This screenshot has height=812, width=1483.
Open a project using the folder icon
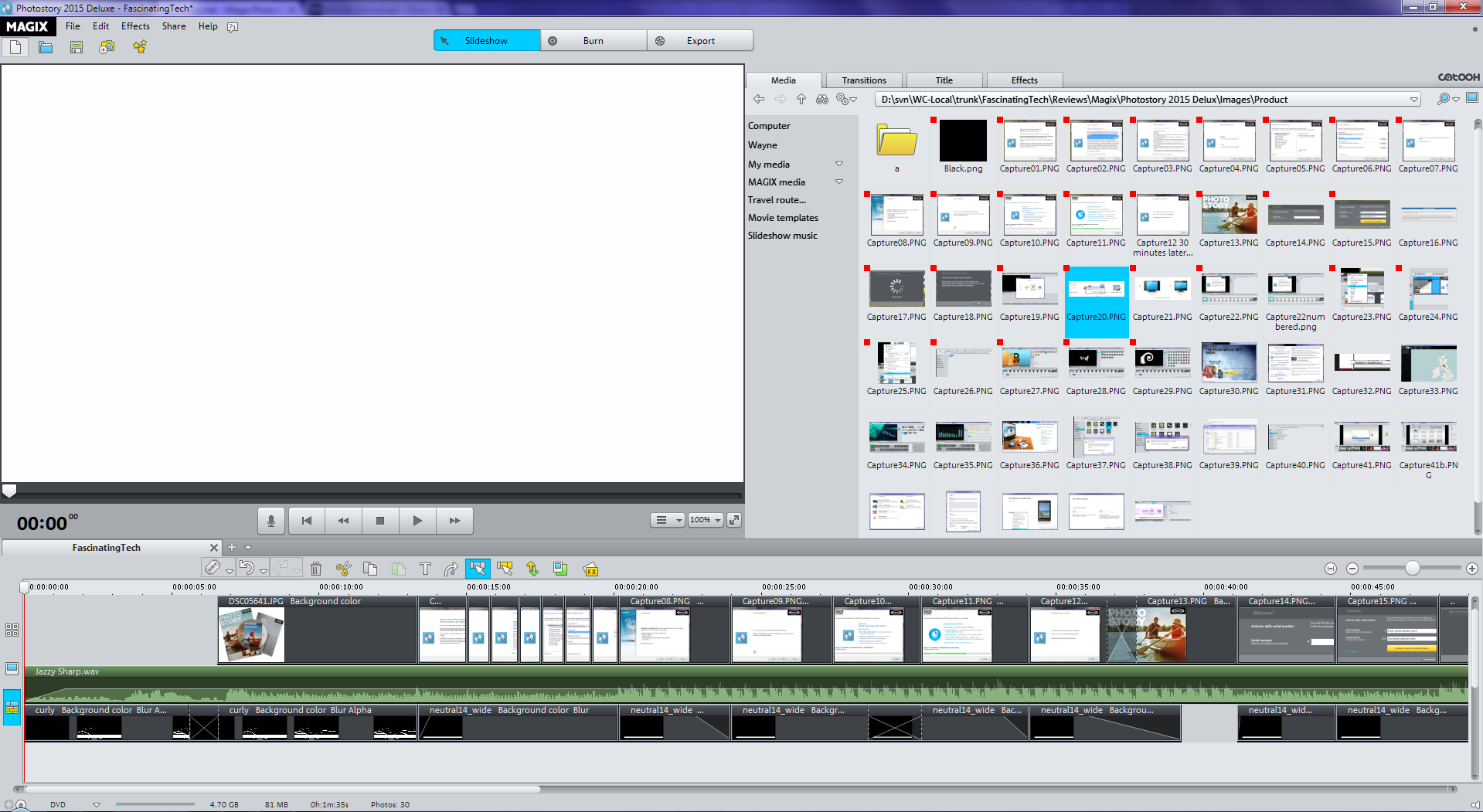46,47
